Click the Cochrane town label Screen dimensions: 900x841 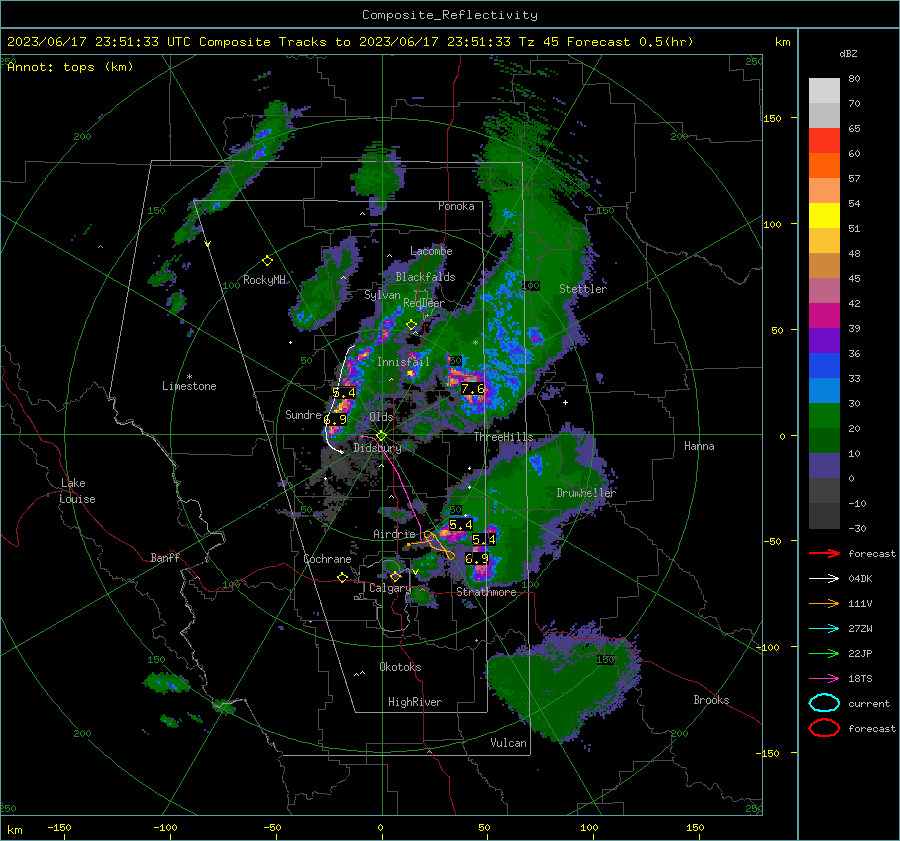pyautogui.click(x=327, y=559)
